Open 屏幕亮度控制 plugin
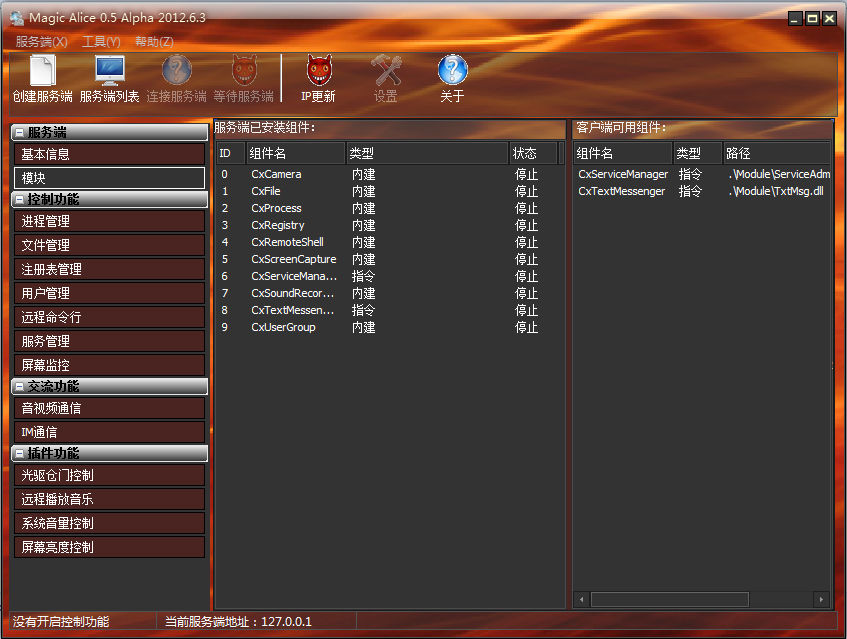Image resolution: width=847 pixels, height=639 pixels. [110, 547]
